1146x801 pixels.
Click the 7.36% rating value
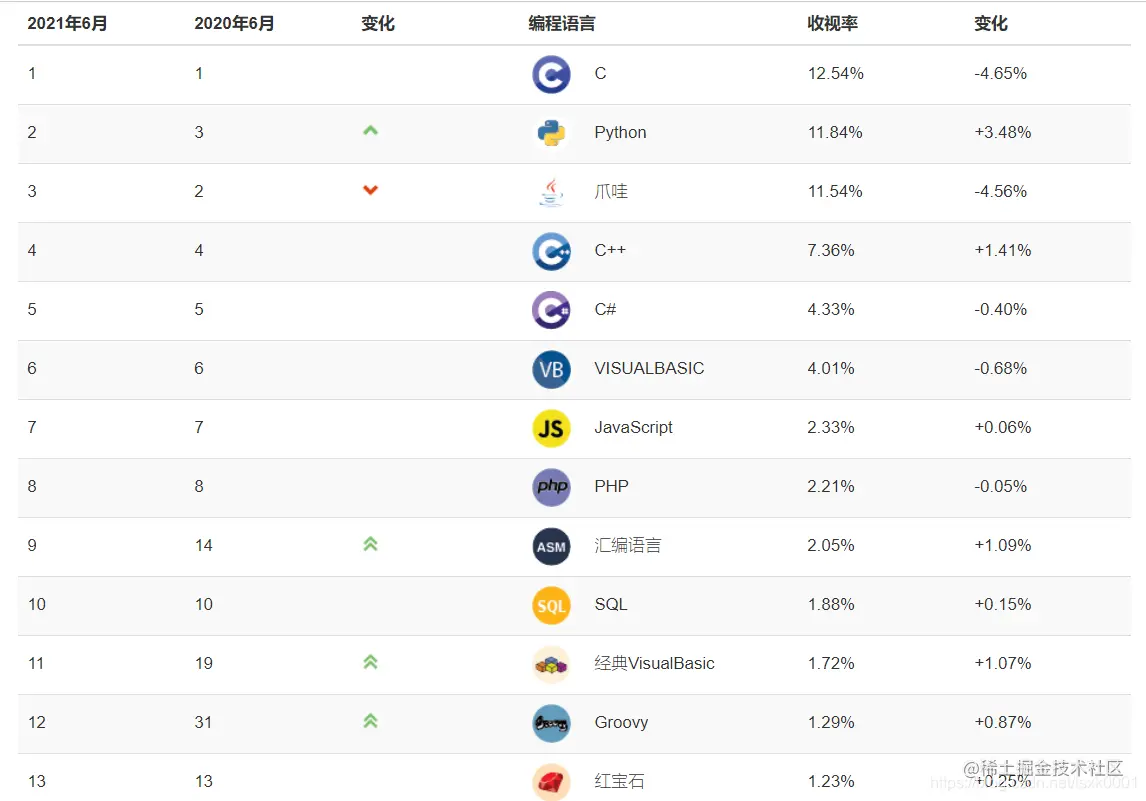point(830,251)
